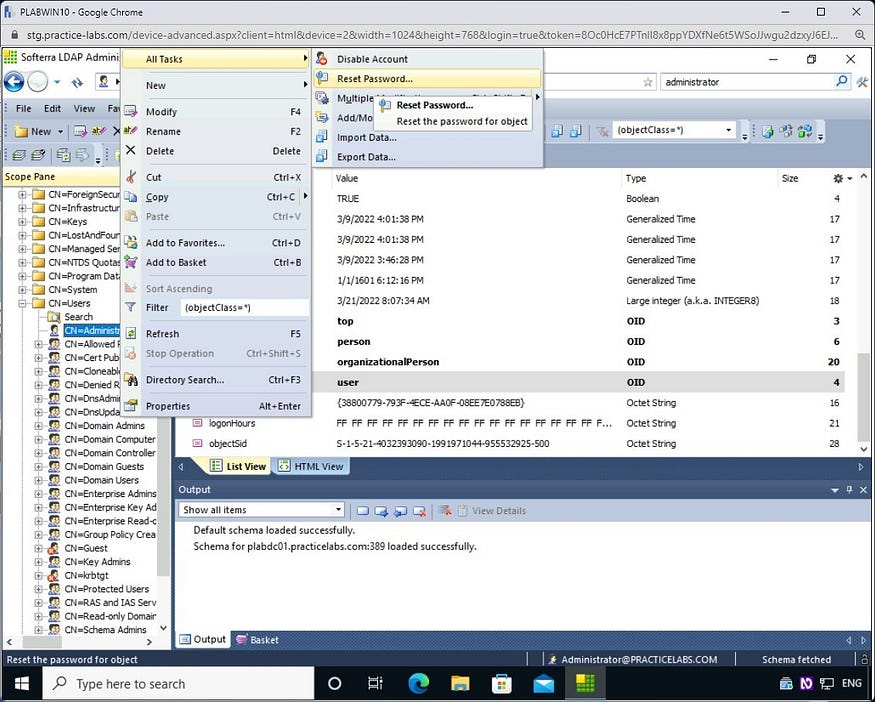Click the Filter field in context menu

(244, 307)
